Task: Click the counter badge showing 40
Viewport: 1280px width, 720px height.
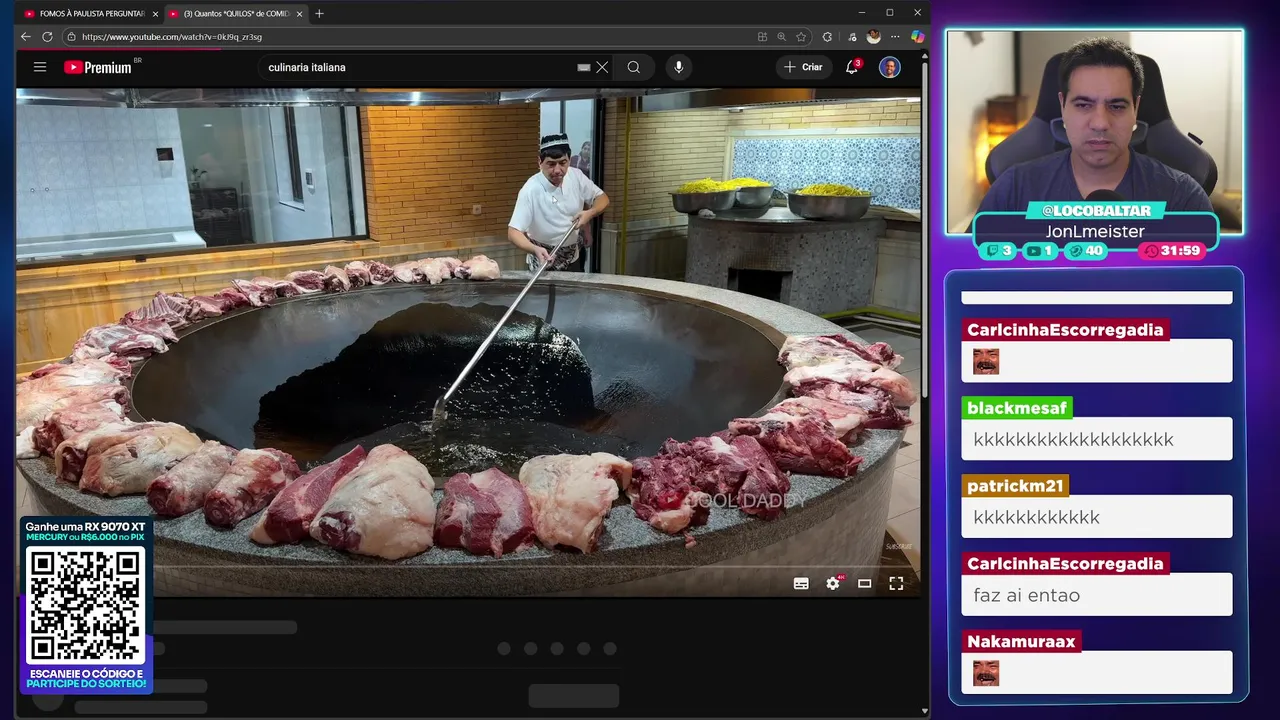Action: click(x=1085, y=251)
